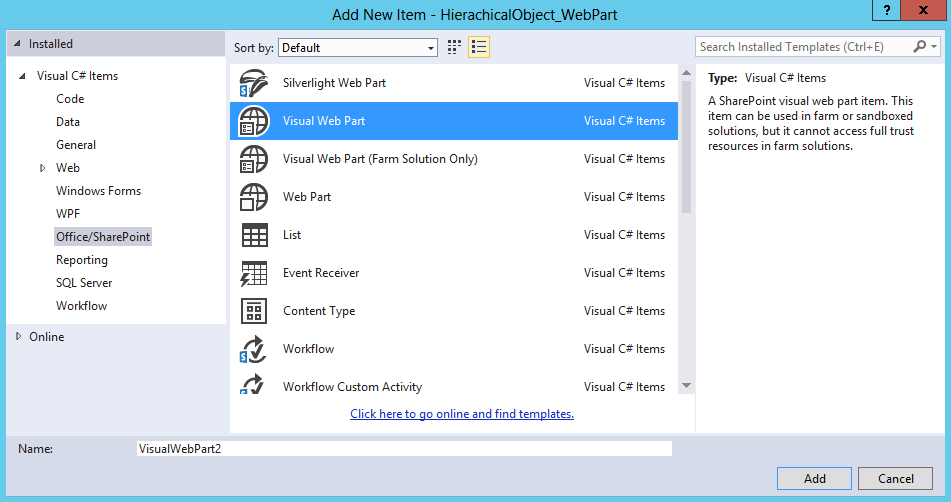Switch to small icons view
This screenshot has width=951, height=502.
455,47
